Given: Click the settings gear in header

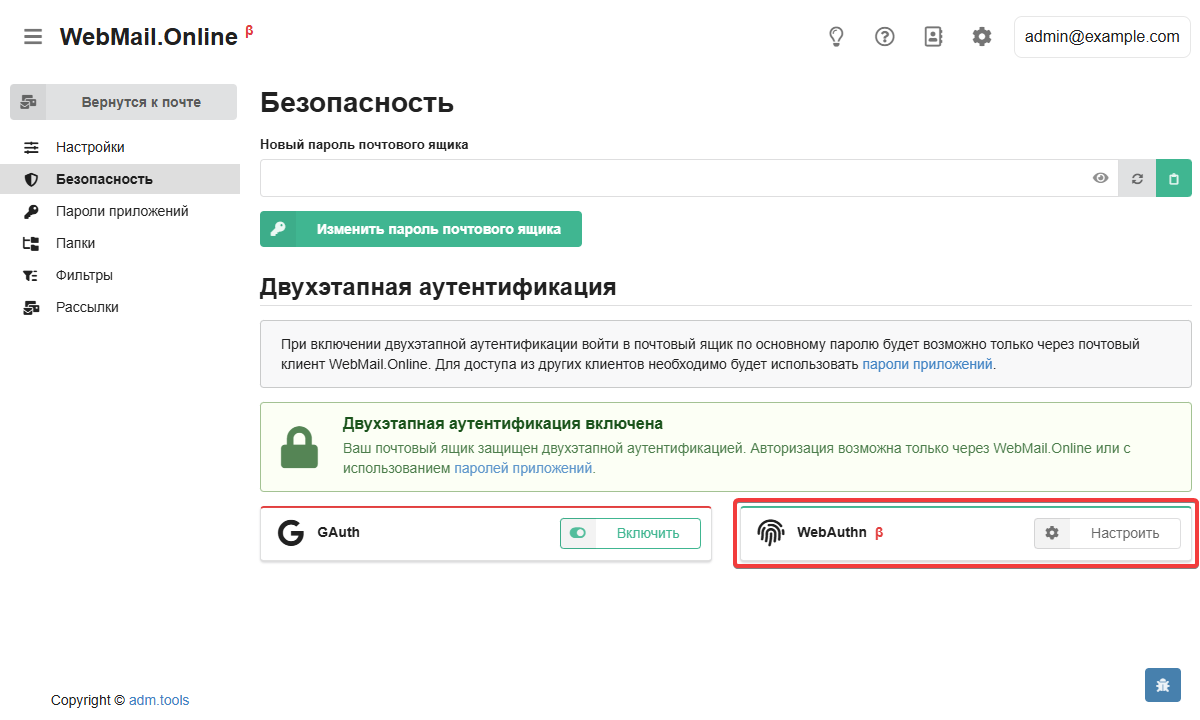Looking at the screenshot, I should click(x=982, y=37).
